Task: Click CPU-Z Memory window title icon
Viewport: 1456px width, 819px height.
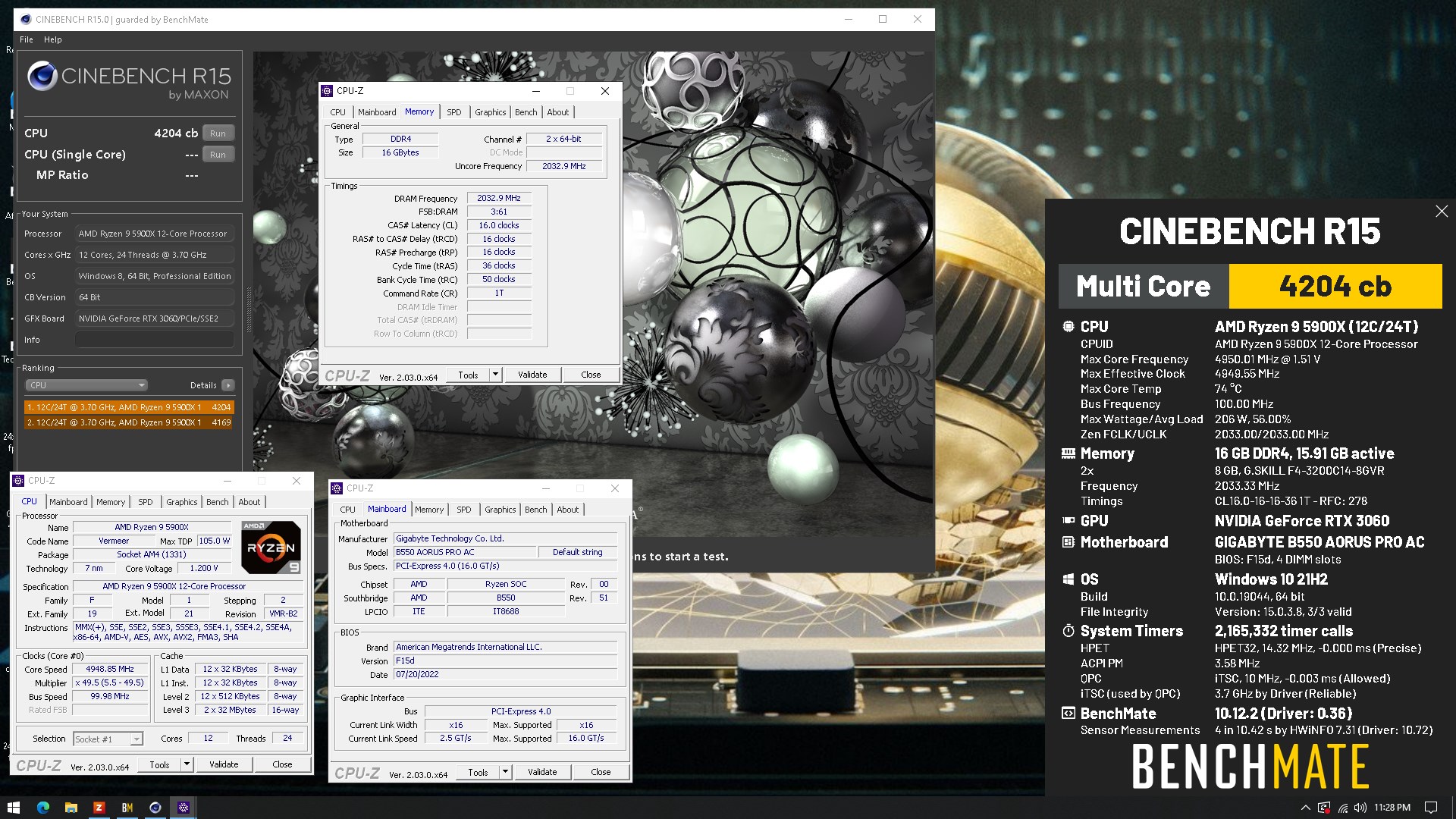Action: click(328, 91)
